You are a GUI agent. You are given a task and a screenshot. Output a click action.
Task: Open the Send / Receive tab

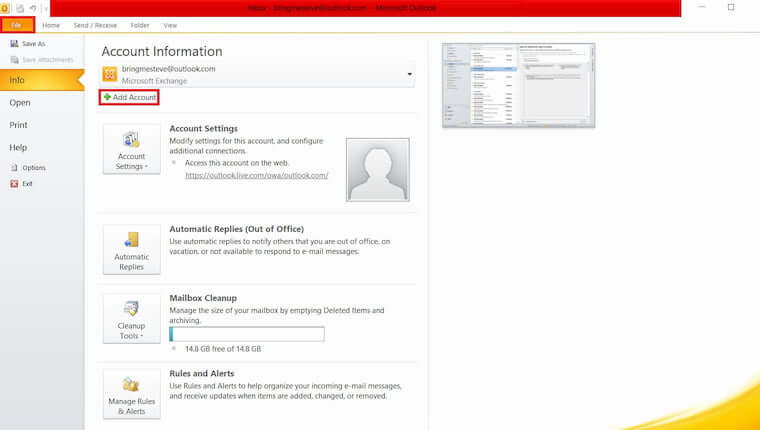[x=95, y=25]
